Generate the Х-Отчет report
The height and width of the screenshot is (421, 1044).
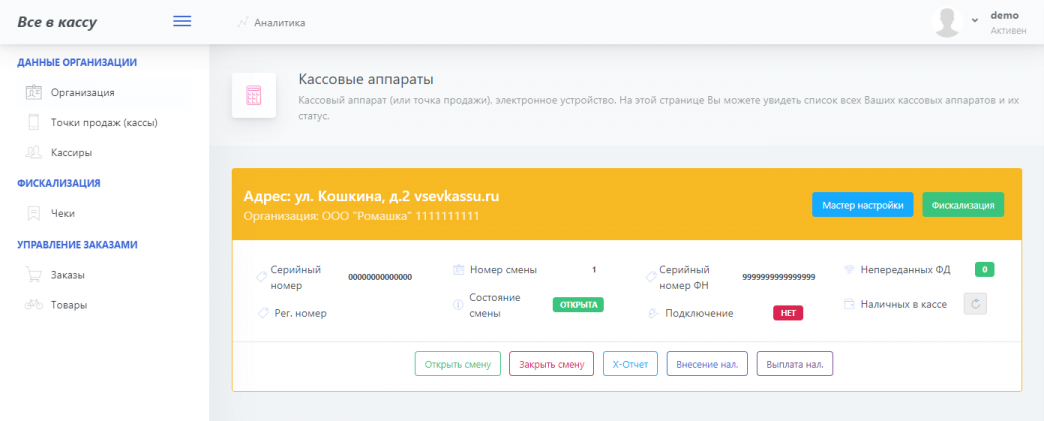pos(630,364)
